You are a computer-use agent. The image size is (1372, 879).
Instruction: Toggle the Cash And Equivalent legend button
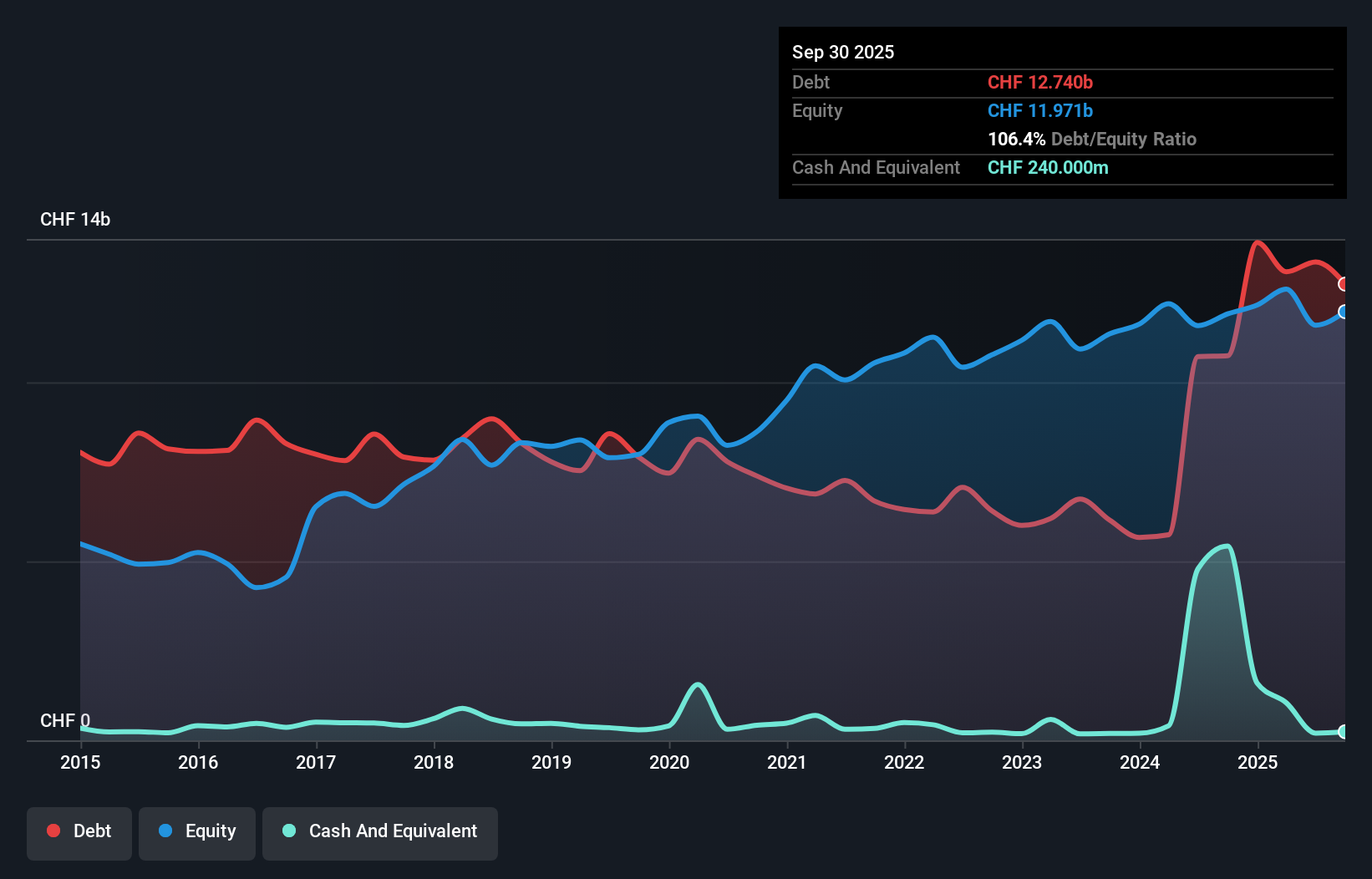(380, 833)
